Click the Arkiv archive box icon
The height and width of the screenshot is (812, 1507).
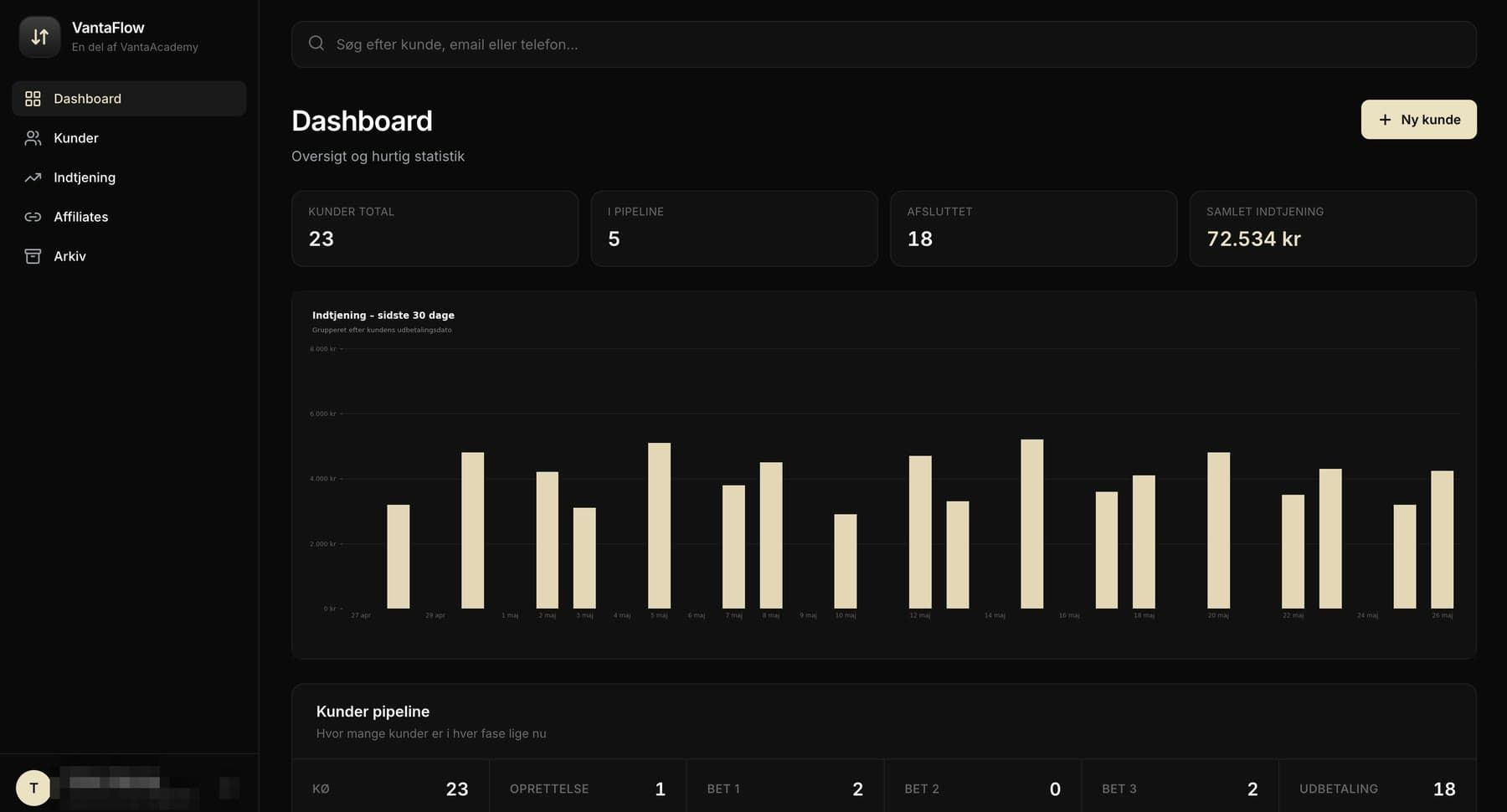pyautogui.click(x=33, y=256)
